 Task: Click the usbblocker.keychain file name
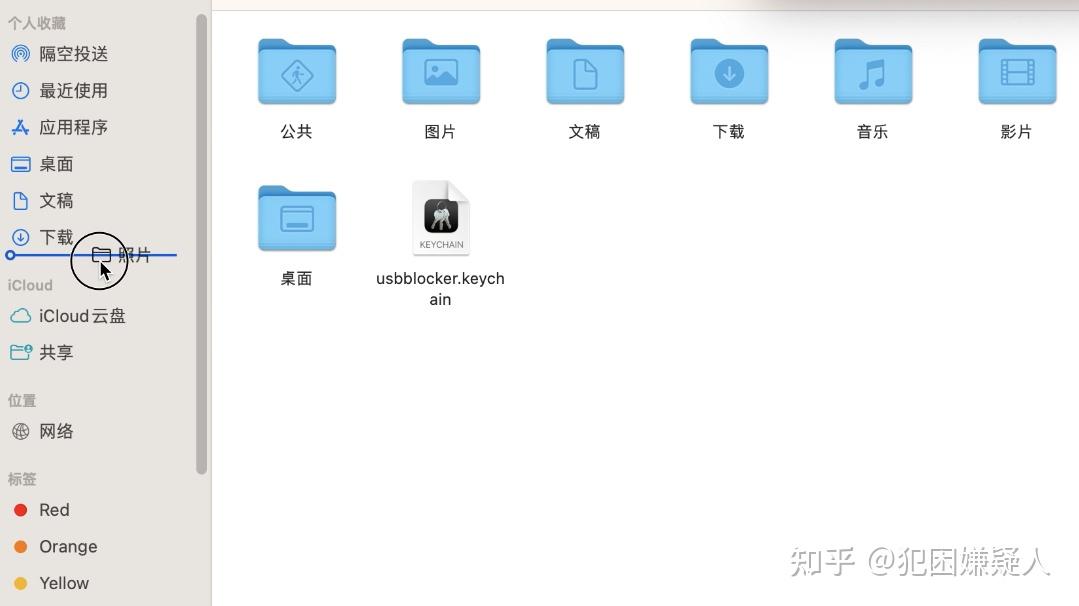(440, 289)
